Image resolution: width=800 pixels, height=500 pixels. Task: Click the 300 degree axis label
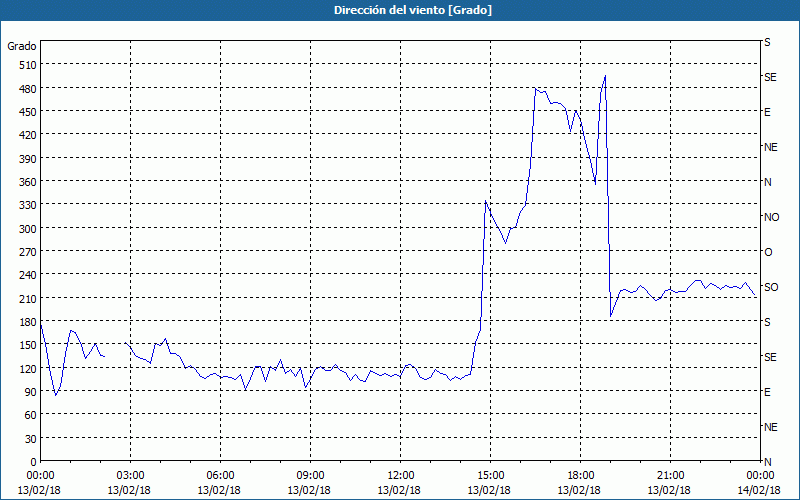point(28,229)
